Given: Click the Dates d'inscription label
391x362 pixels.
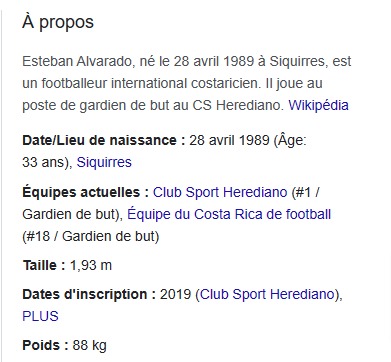Looking at the screenshot, I should coord(89,294).
